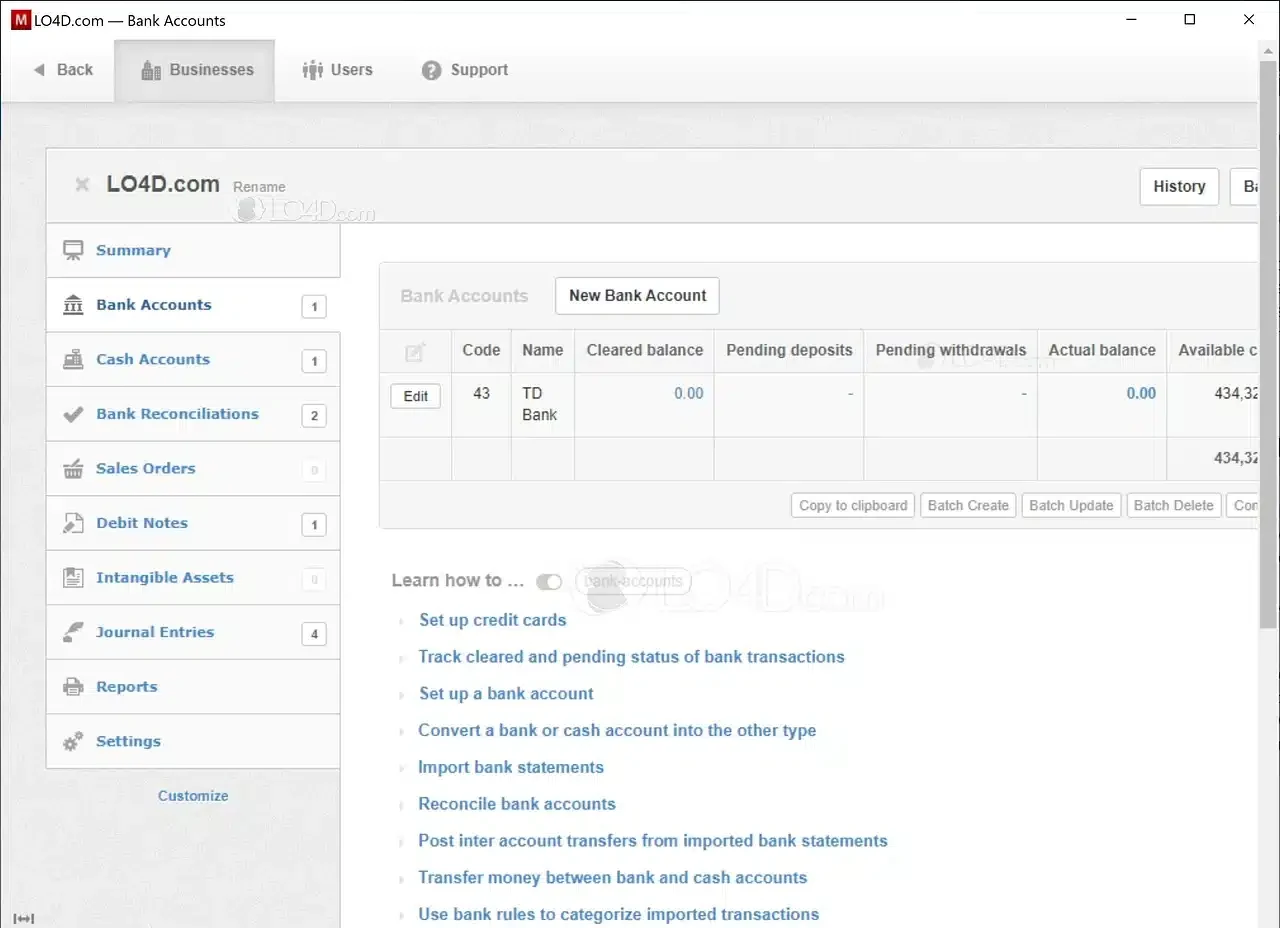Toggle the Learn how to switch

[x=549, y=581]
